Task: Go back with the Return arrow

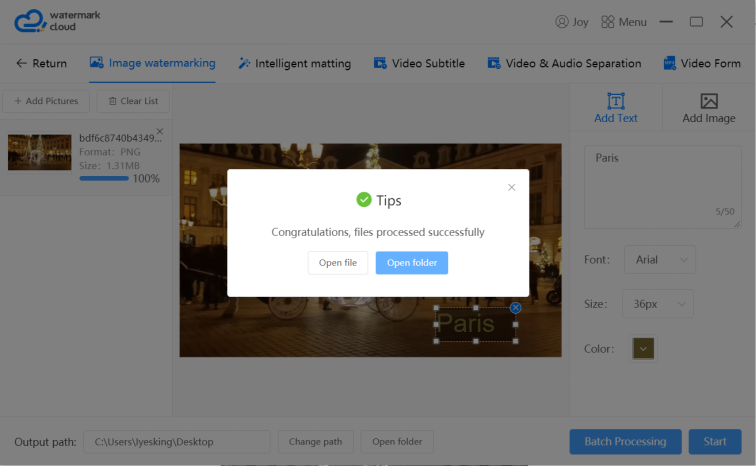Action: tap(41, 63)
